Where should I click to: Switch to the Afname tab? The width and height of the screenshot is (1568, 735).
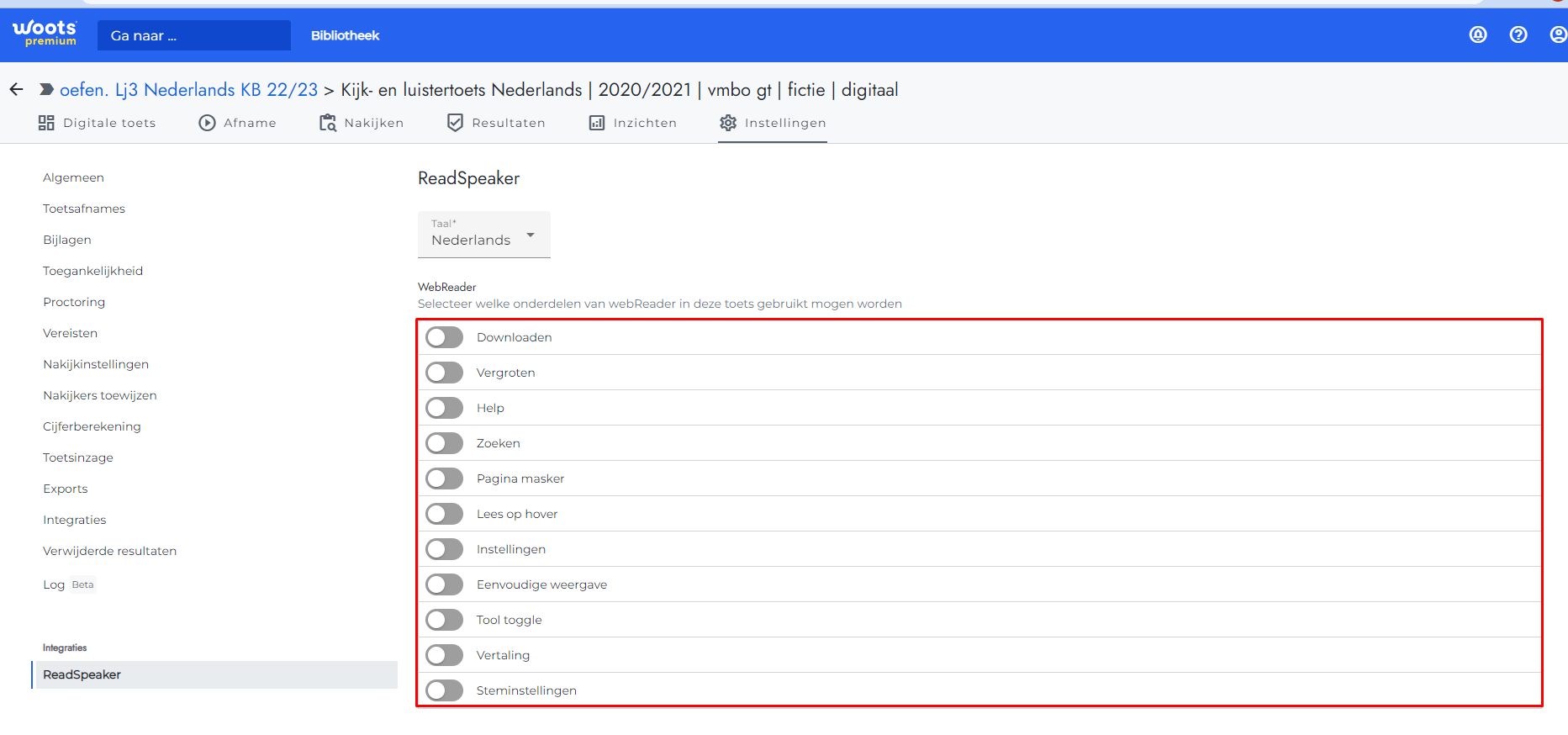(238, 123)
